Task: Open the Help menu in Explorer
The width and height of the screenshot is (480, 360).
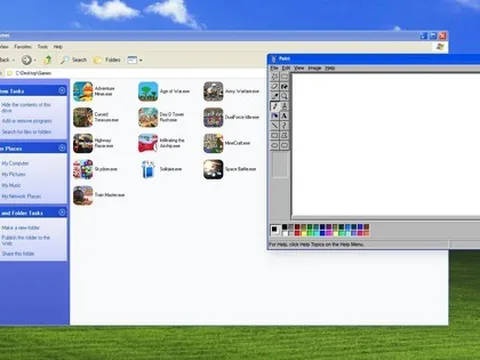Action: tap(58, 47)
